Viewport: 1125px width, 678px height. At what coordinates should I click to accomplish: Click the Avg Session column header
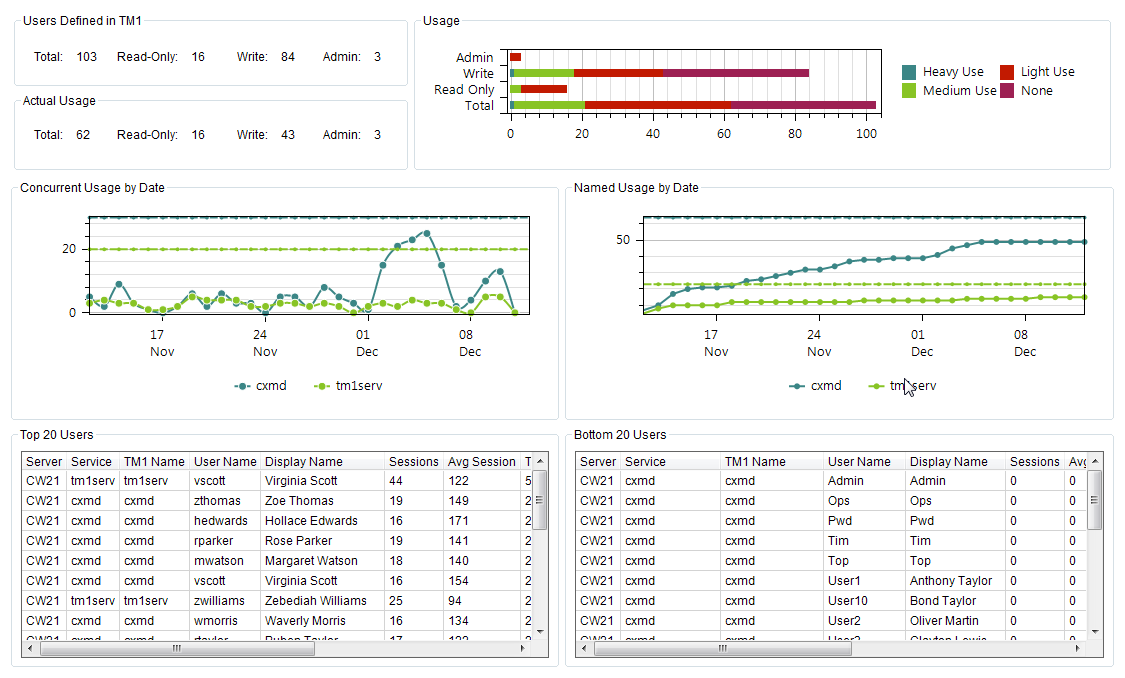pos(481,461)
